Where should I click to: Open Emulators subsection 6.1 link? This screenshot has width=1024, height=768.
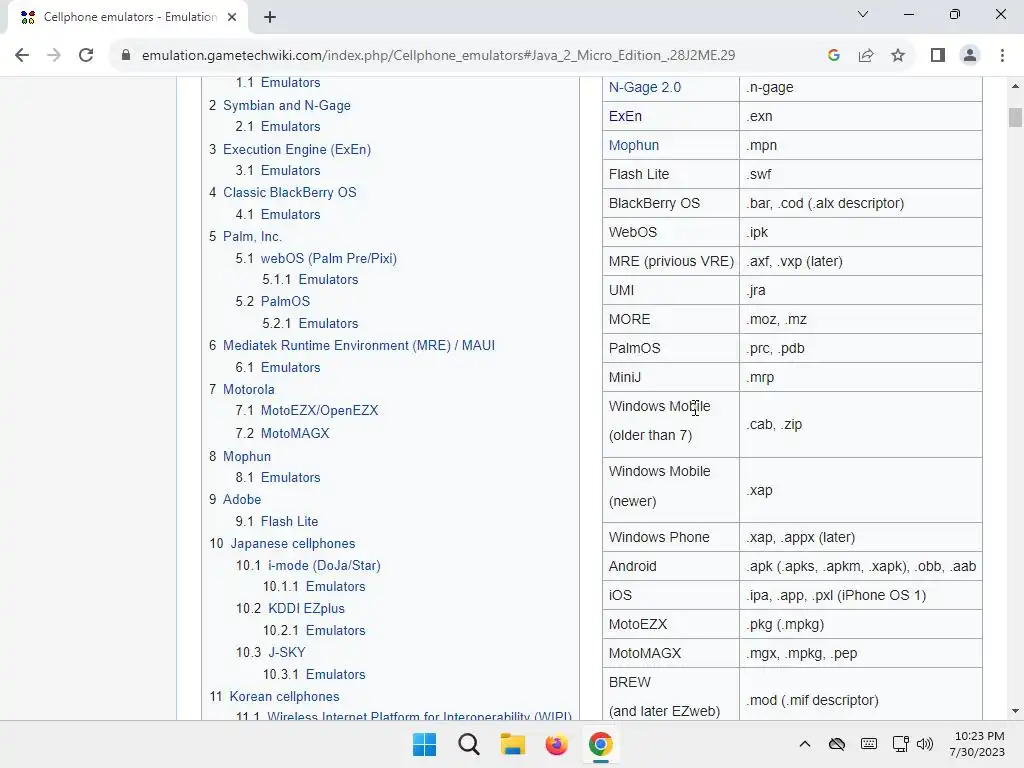291,367
